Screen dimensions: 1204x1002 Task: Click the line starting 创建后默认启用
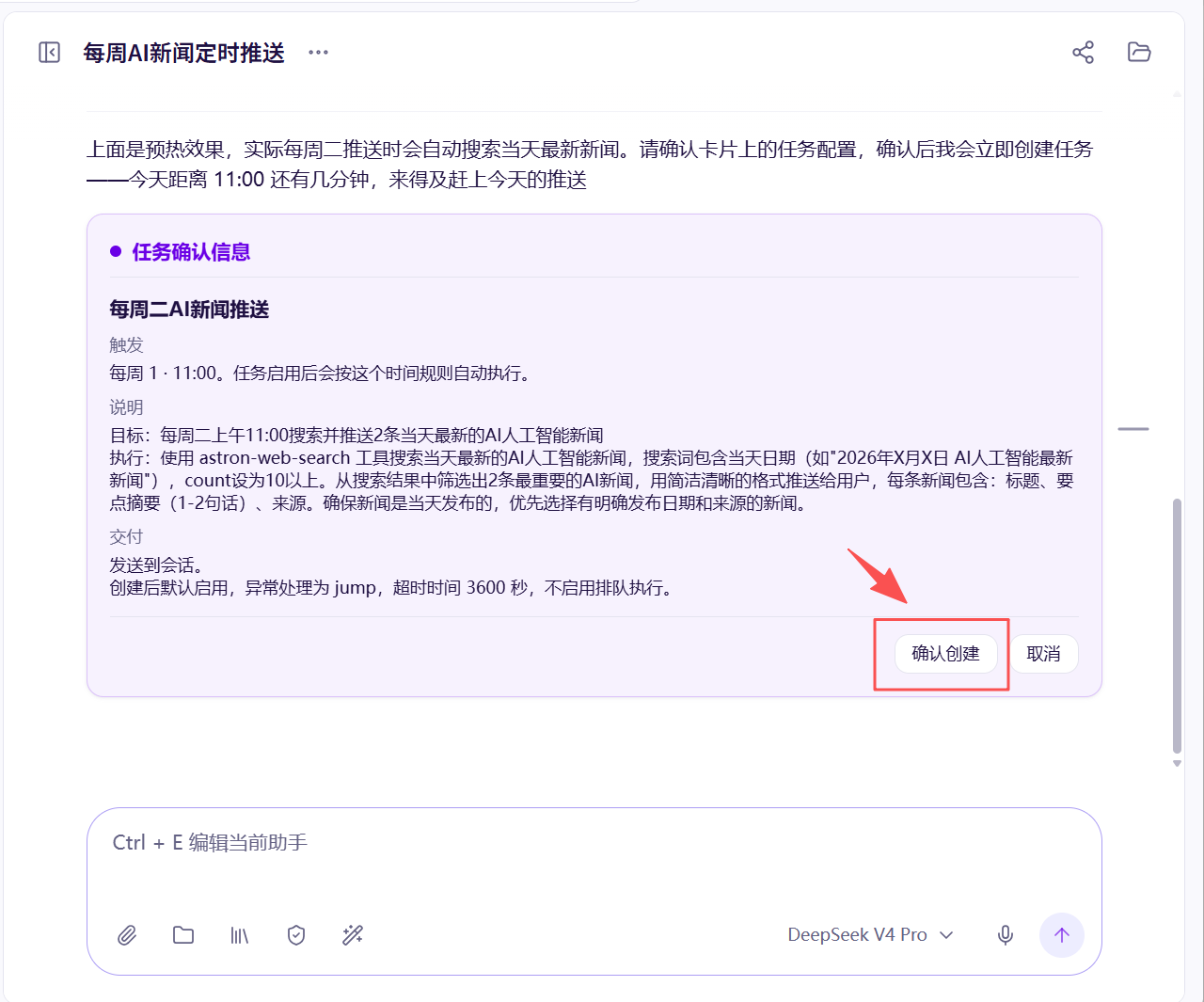[392, 588]
